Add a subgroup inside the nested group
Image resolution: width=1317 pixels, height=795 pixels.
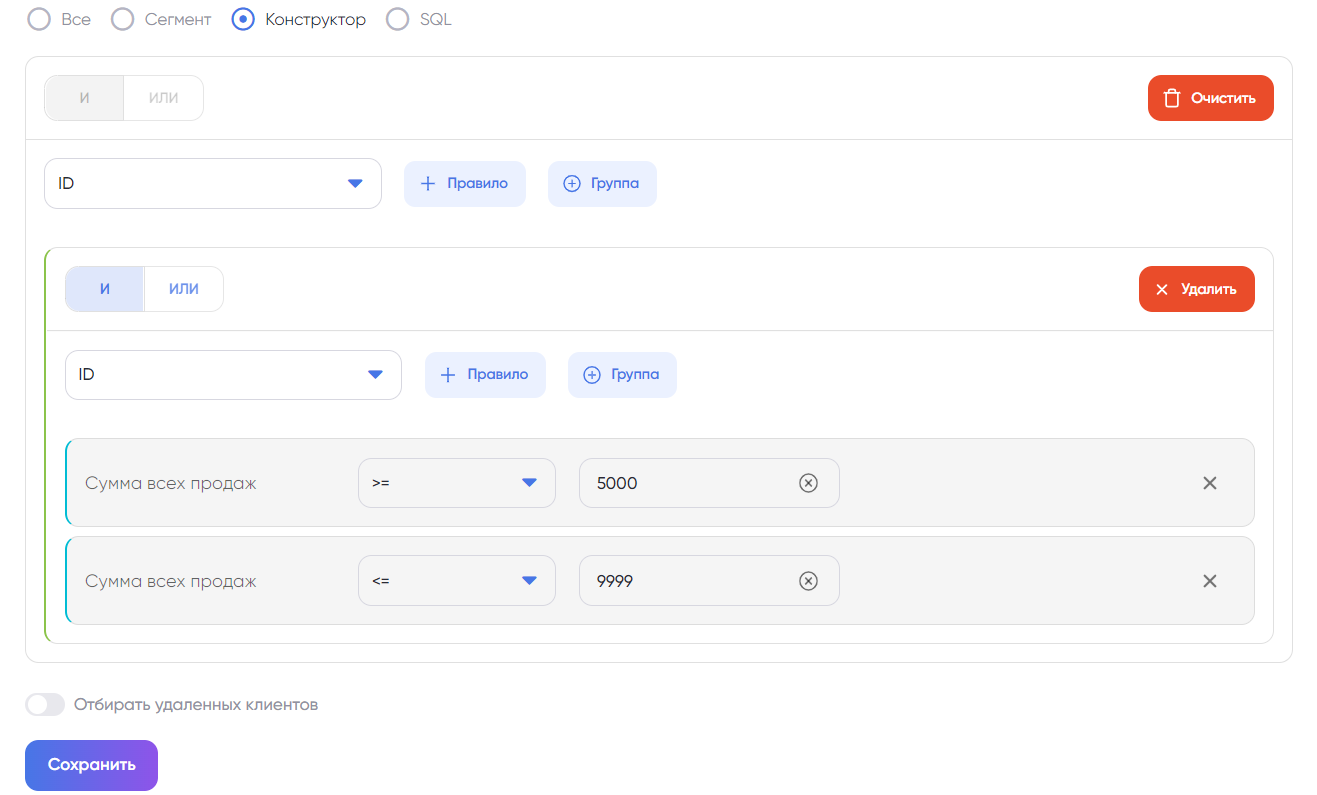(x=622, y=375)
